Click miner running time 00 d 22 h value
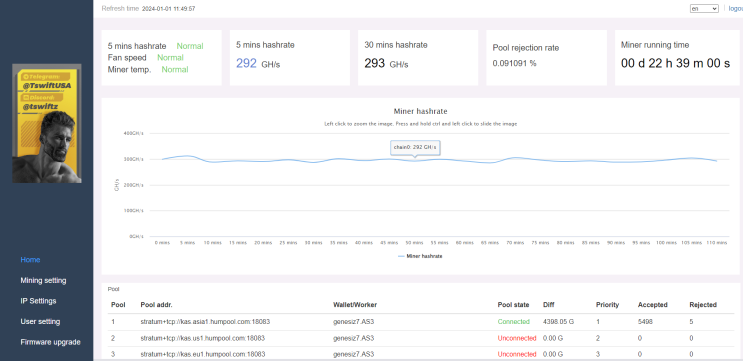 [675, 63]
